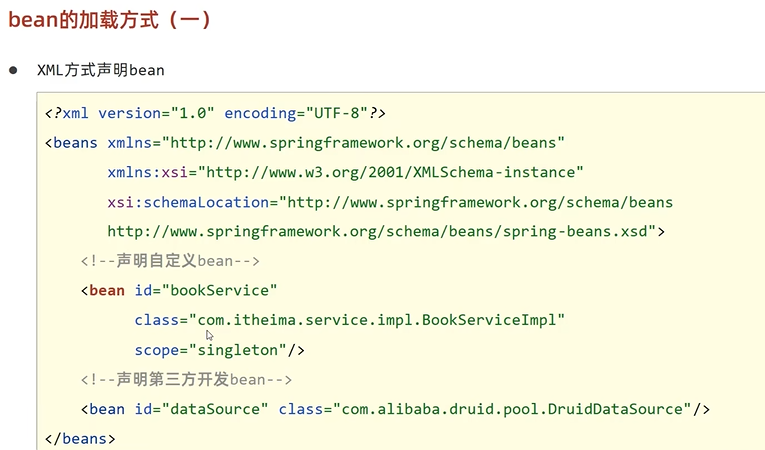
Task: Click the scope="singleton" attribute
Action: (215, 350)
